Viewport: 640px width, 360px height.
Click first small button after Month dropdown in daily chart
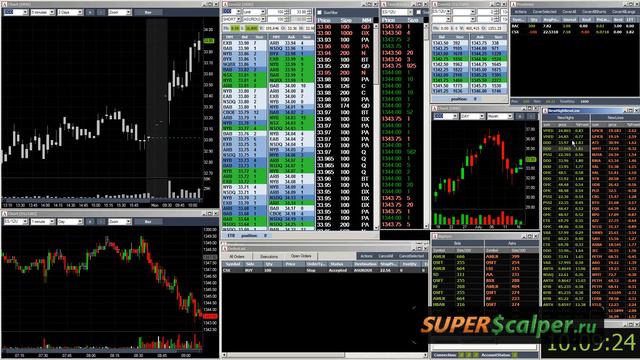click(520, 116)
